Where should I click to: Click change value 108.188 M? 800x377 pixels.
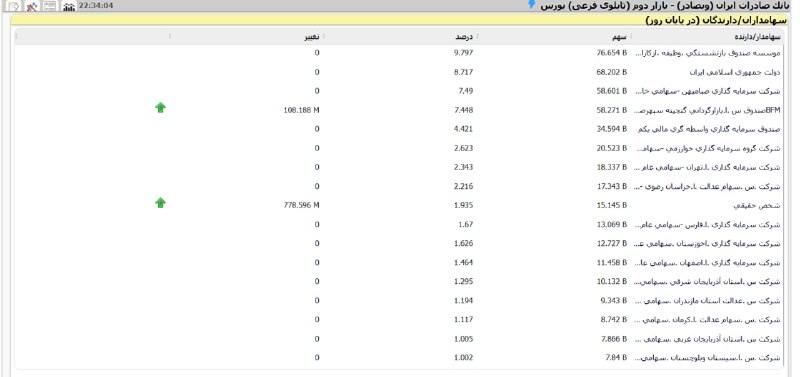[x=302, y=110]
